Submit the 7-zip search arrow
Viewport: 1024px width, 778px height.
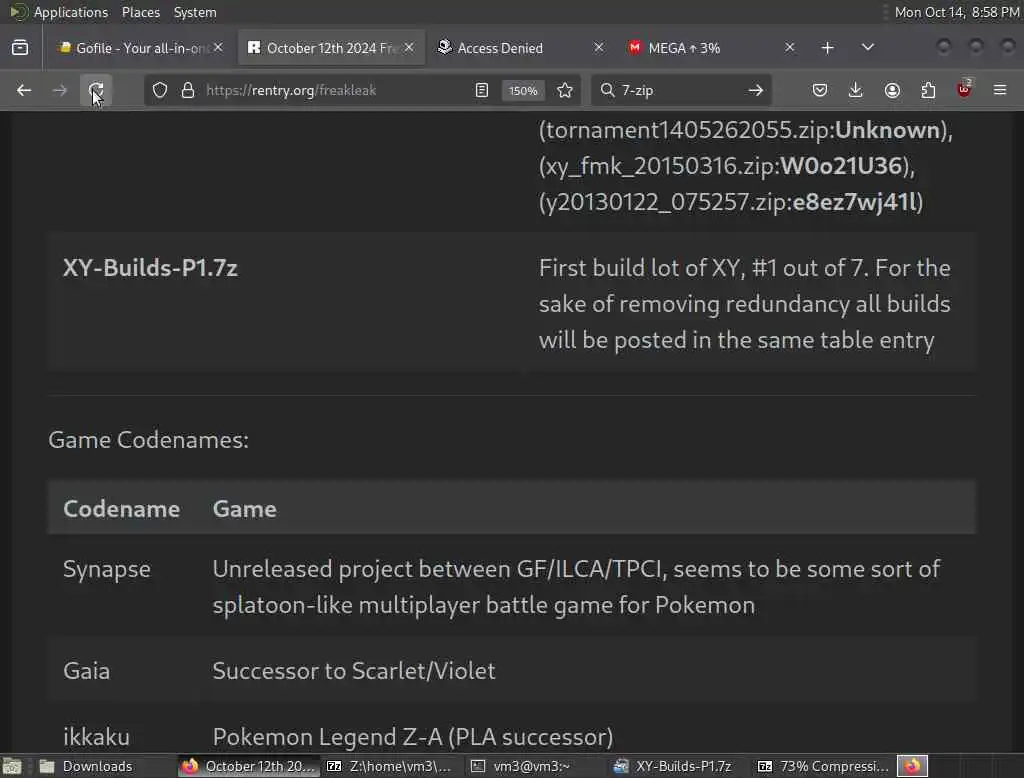point(756,90)
